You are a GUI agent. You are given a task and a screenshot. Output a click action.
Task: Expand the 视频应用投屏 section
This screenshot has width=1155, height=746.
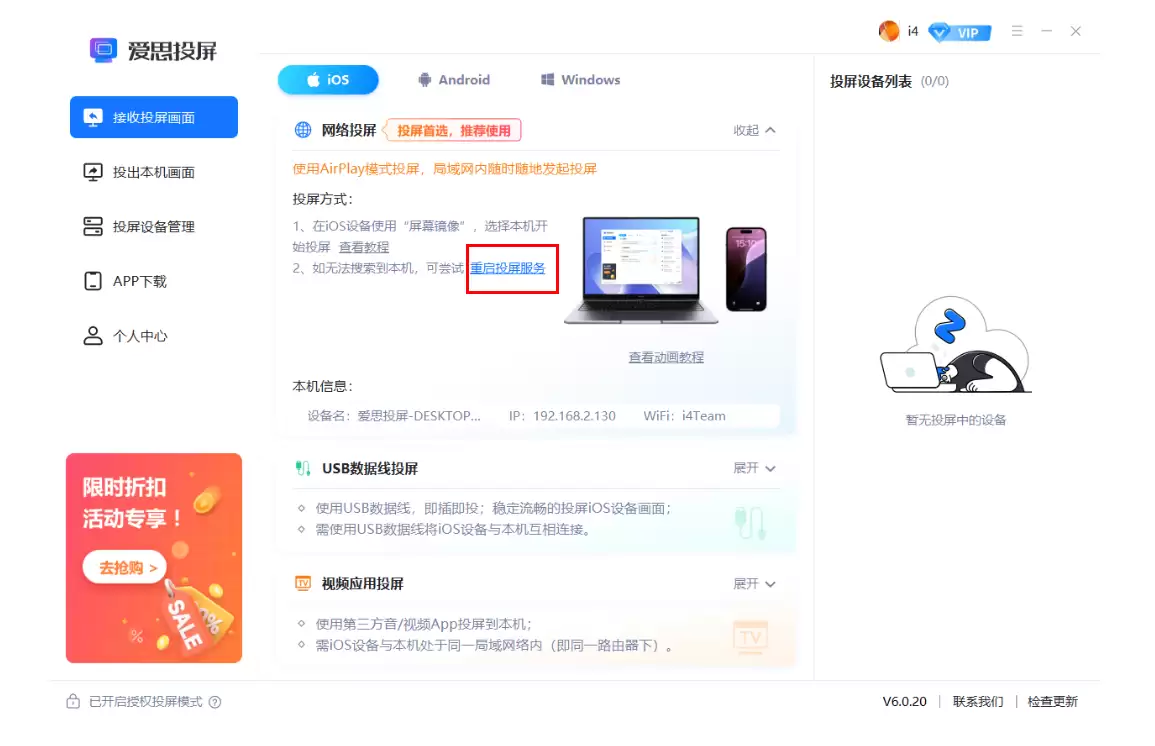point(754,584)
